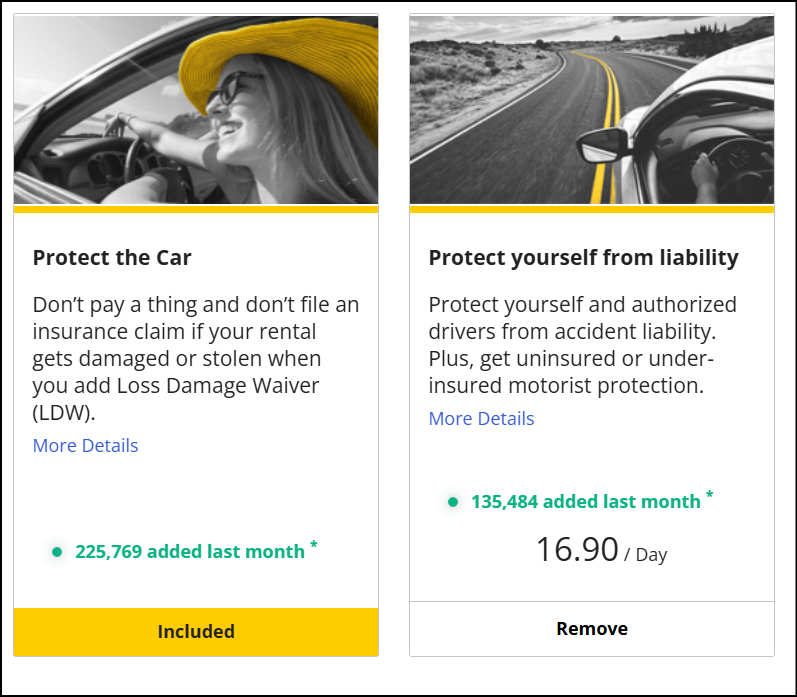Viewport: 797px width, 697px height.
Task: Click the asterisk after 225,769 added last month
Action: (x=313, y=546)
